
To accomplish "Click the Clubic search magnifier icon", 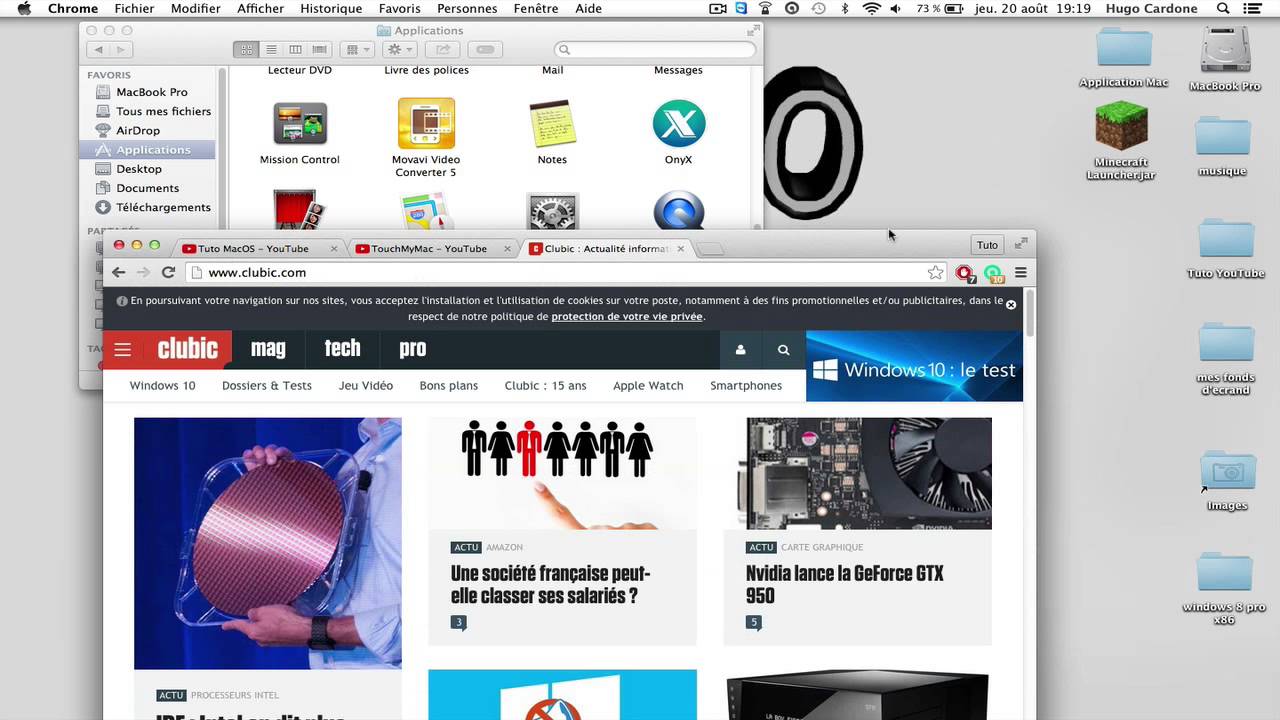I will (783, 350).
